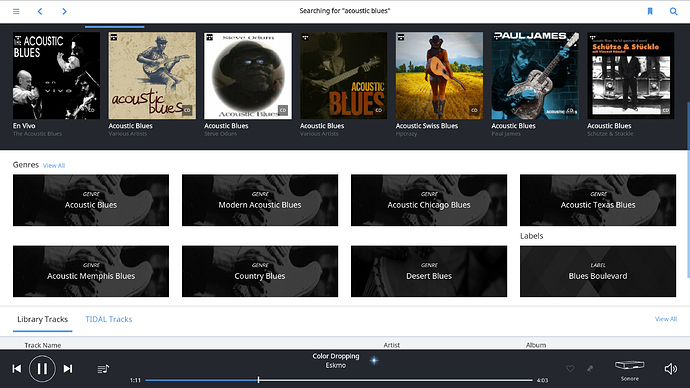
Task: Seek along the track progress bar
Action: (339, 380)
